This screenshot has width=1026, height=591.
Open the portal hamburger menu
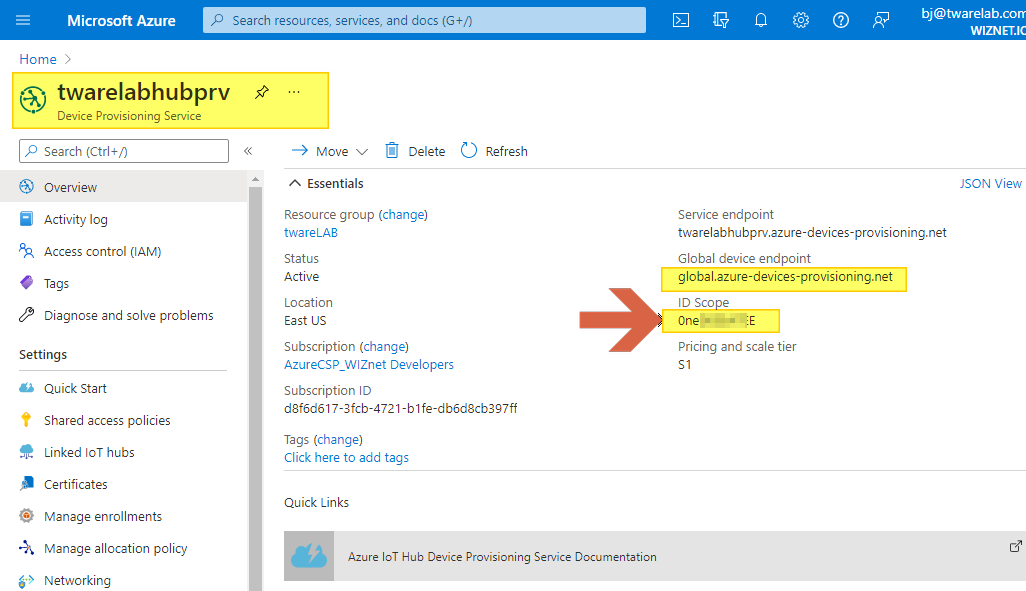pyautogui.click(x=23, y=20)
